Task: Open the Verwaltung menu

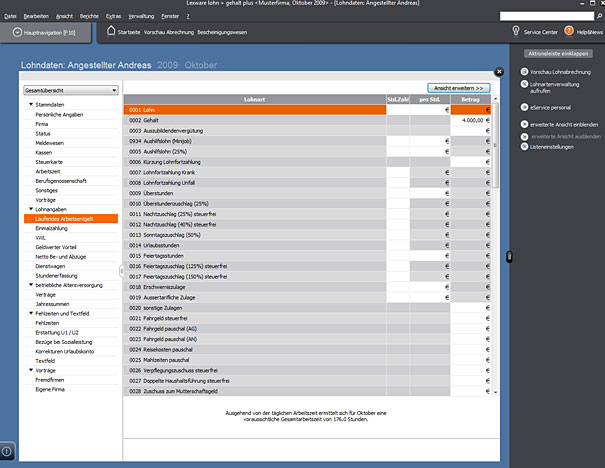Action: [141, 16]
